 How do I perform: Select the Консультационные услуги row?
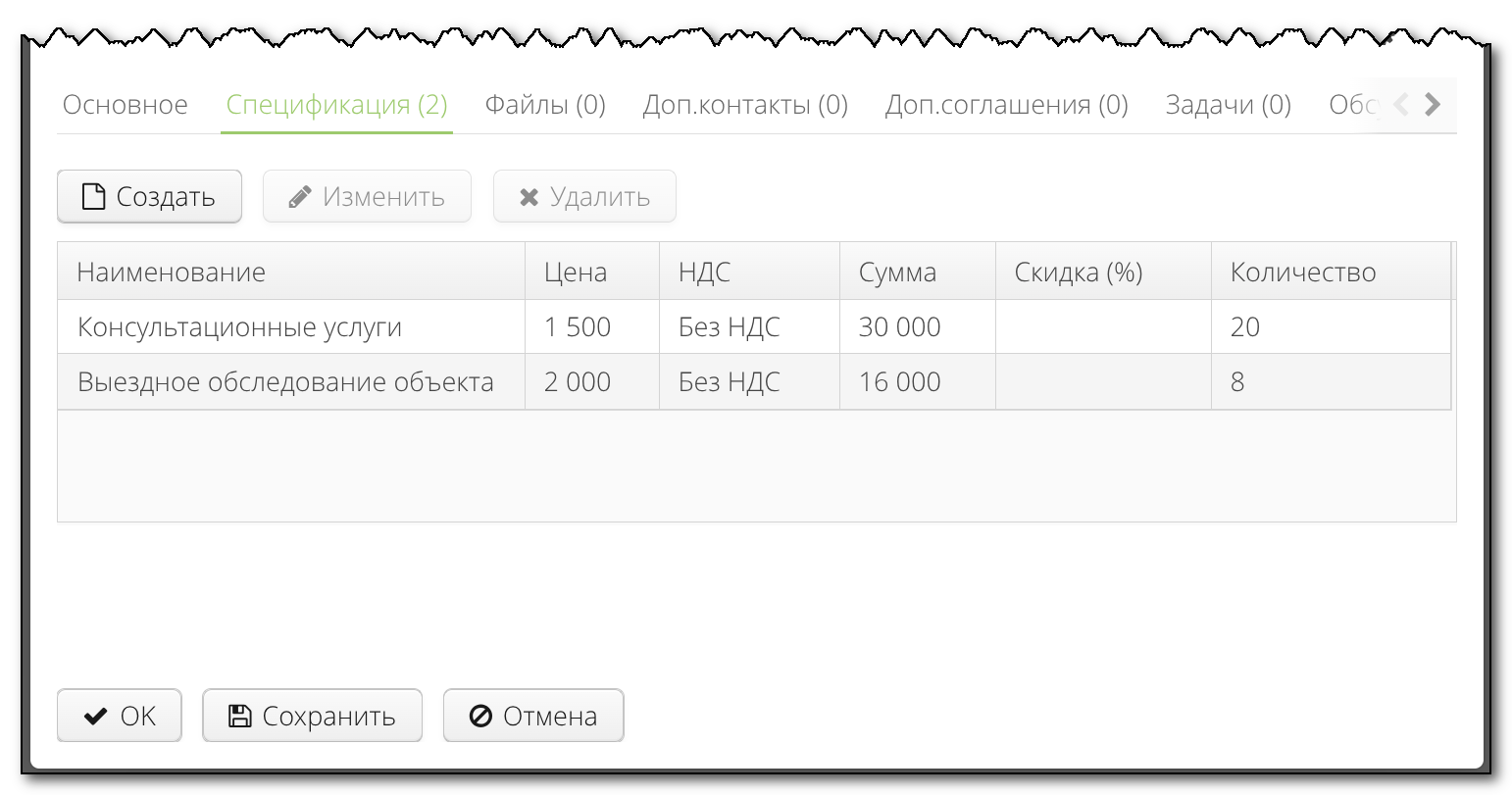tap(240, 327)
